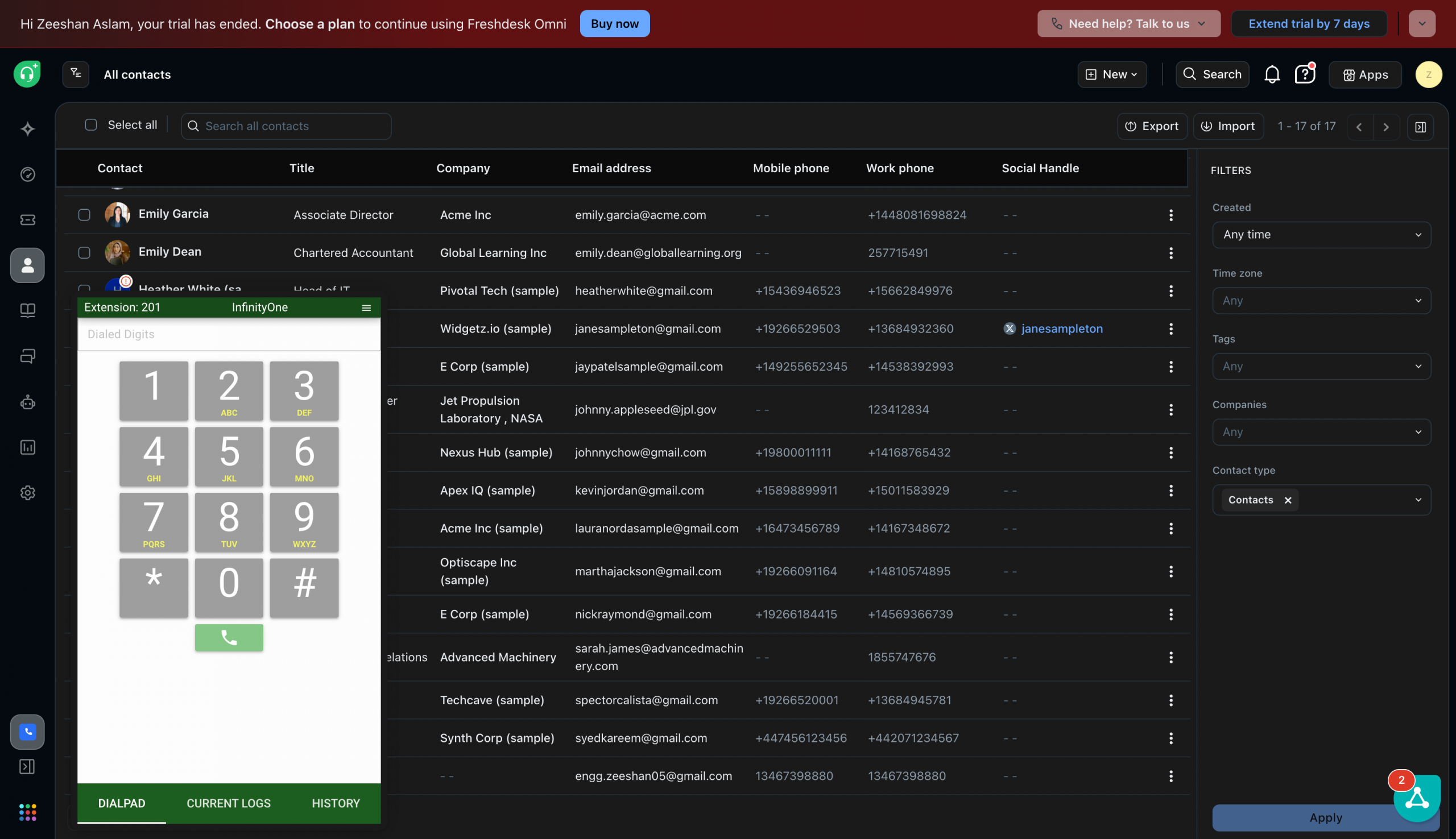This screenshot has width=1456, height=839.
Task: Collapse the trial banner chevron
Action: pos(1421,24)
